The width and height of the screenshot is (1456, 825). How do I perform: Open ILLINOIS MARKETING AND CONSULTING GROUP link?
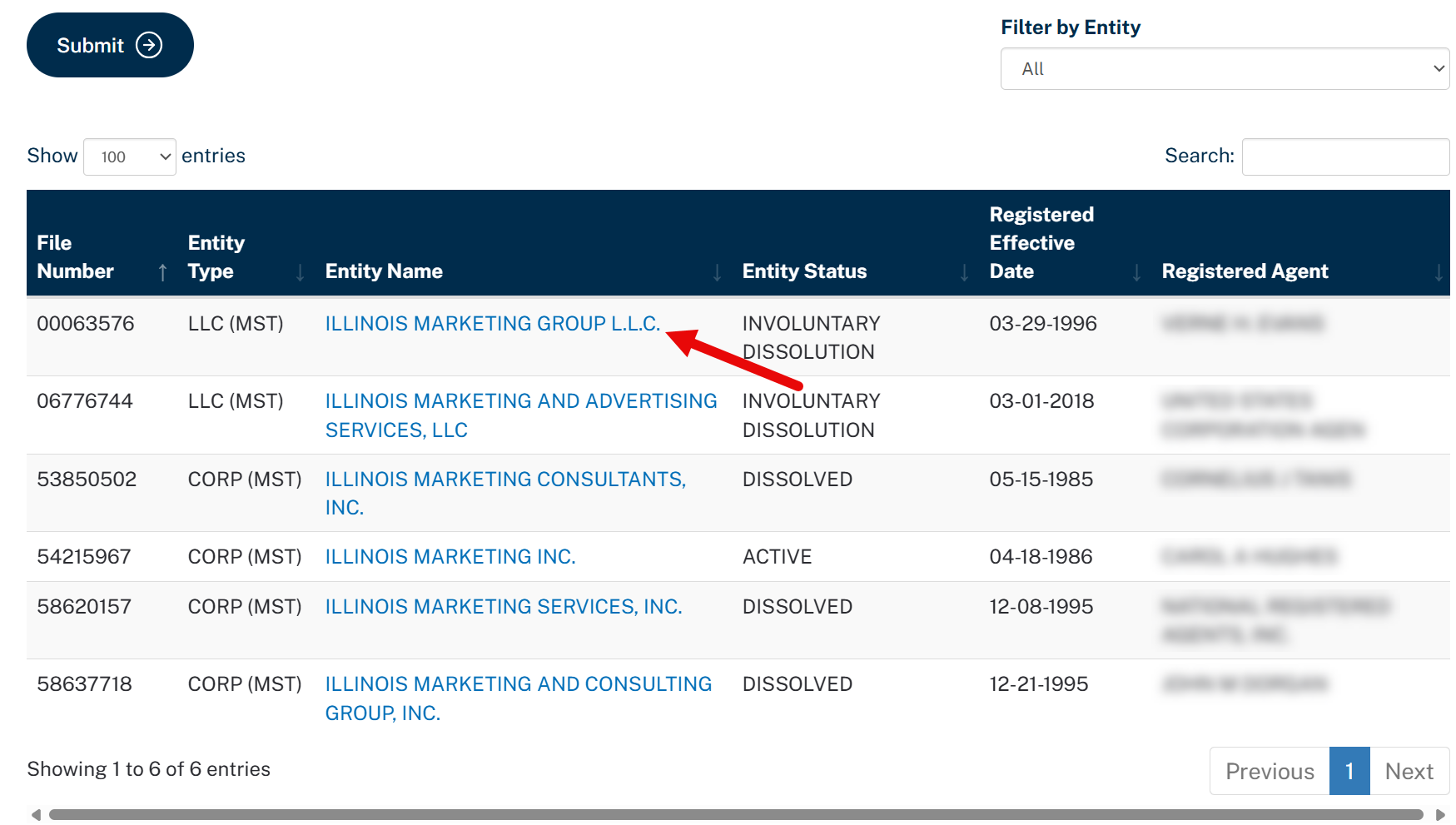tap(519, 698)
